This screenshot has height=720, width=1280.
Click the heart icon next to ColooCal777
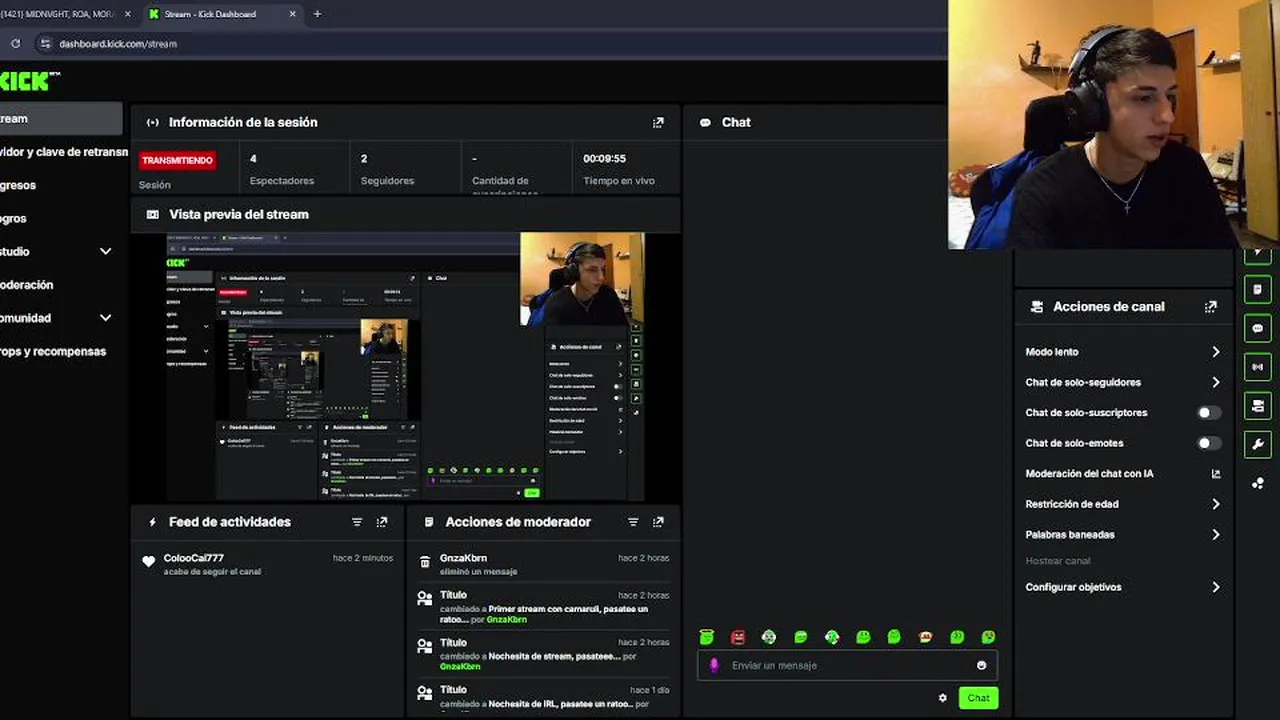pos(149,562)
